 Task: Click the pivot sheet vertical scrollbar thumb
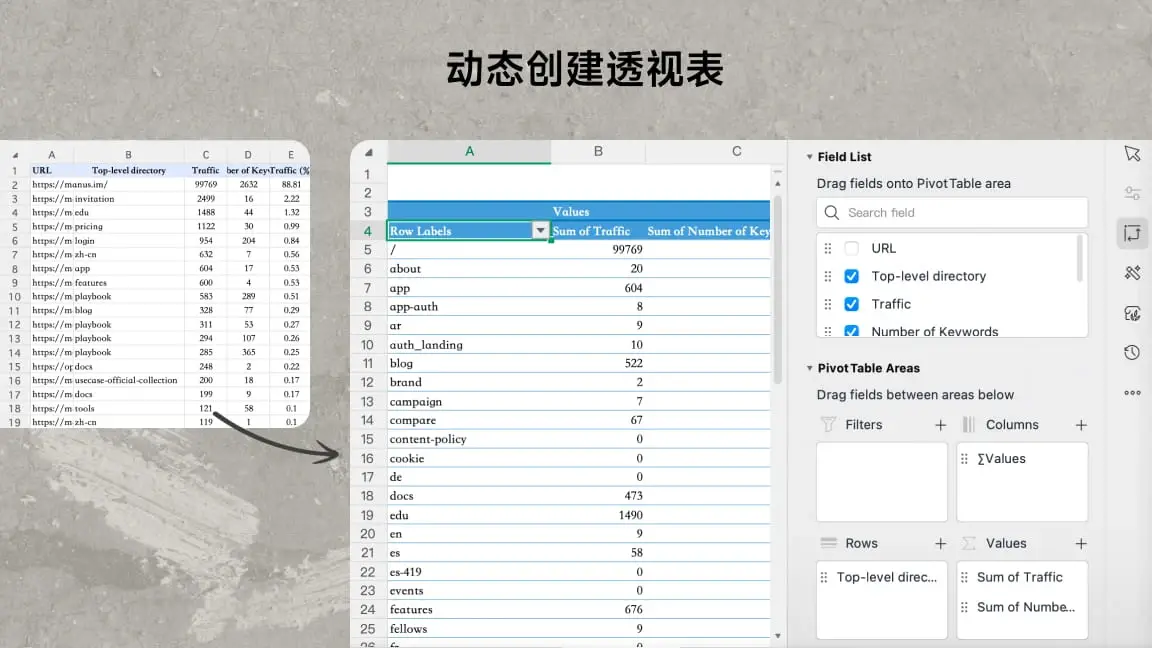(777, 289)
